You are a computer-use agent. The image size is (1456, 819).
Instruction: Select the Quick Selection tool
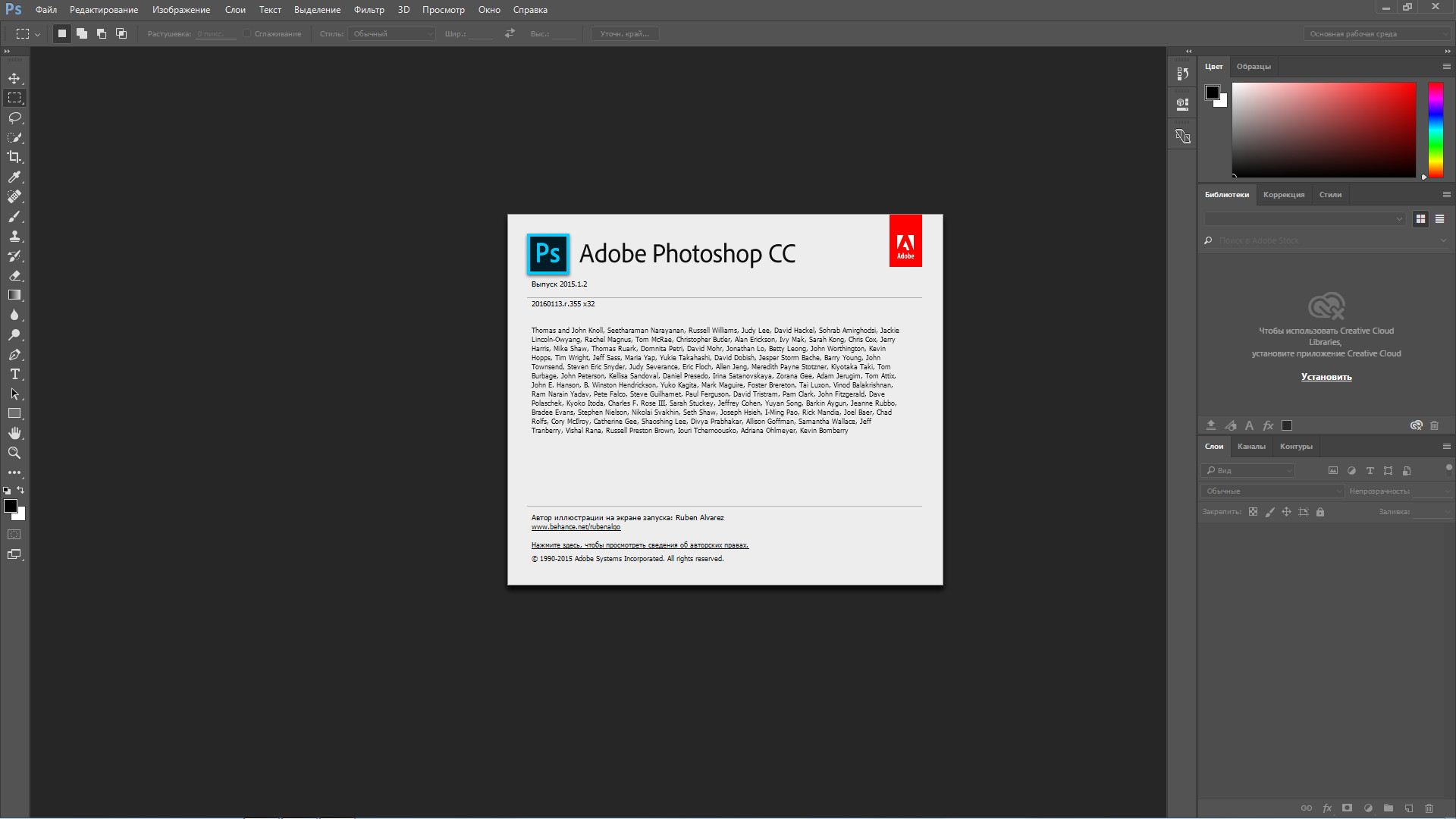click(x=14, y=137)
